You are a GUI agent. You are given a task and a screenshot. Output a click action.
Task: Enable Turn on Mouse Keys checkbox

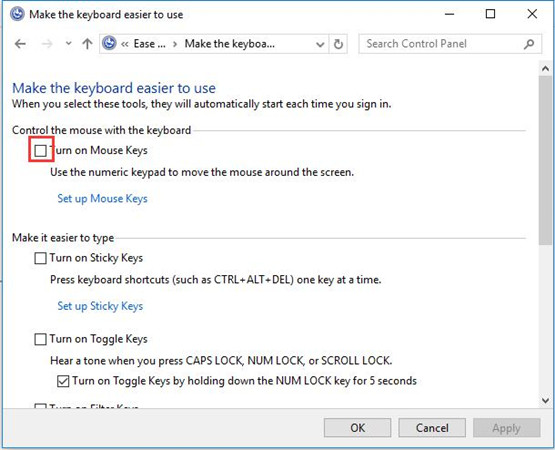[41, 150]
